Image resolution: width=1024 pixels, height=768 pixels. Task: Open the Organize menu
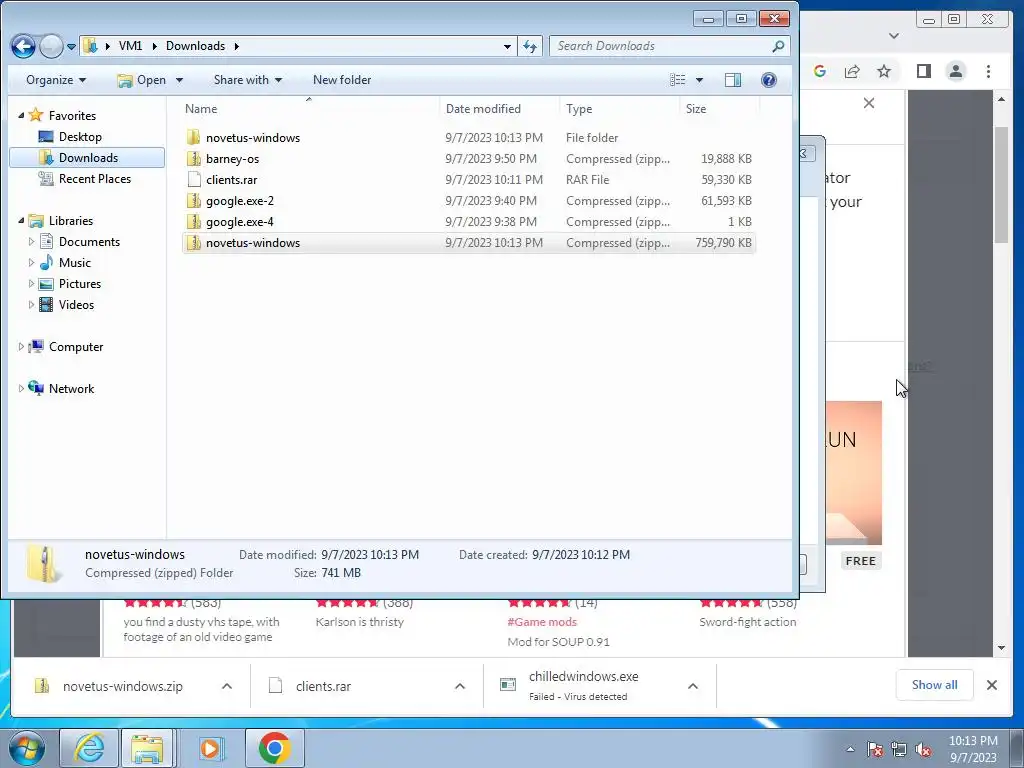click(x=56, y=80)
